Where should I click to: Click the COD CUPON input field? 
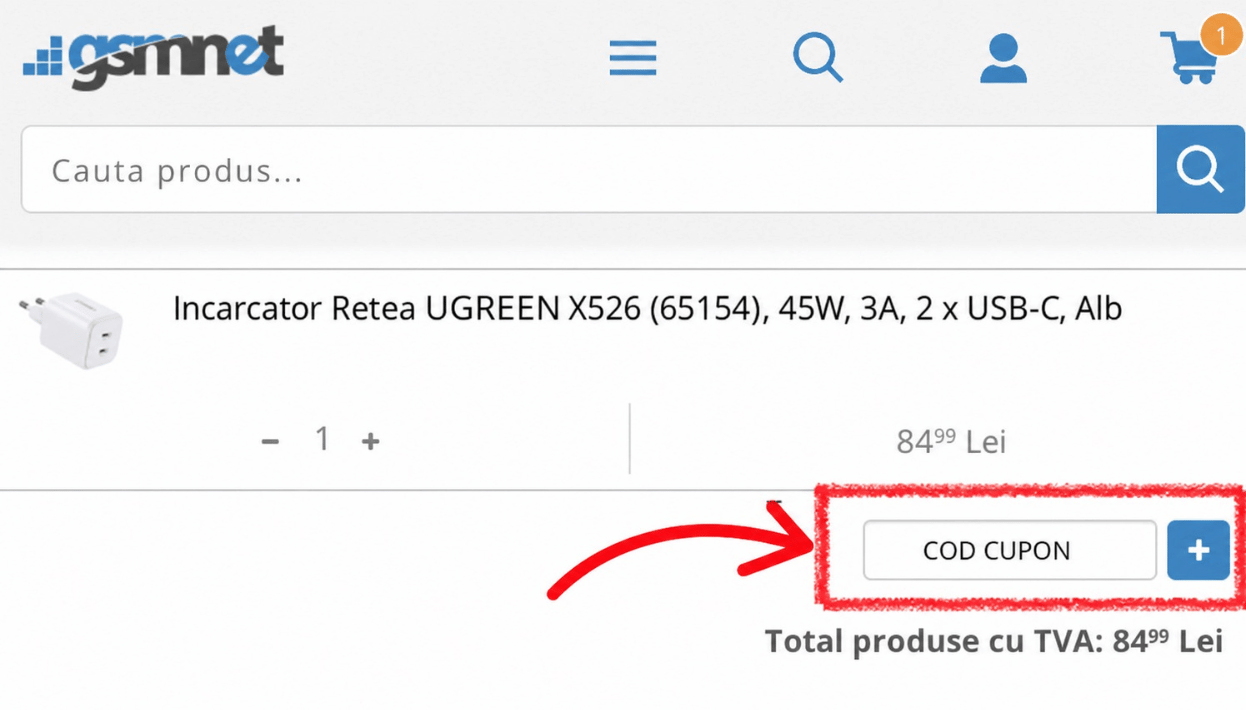(x=1010, y=550)
